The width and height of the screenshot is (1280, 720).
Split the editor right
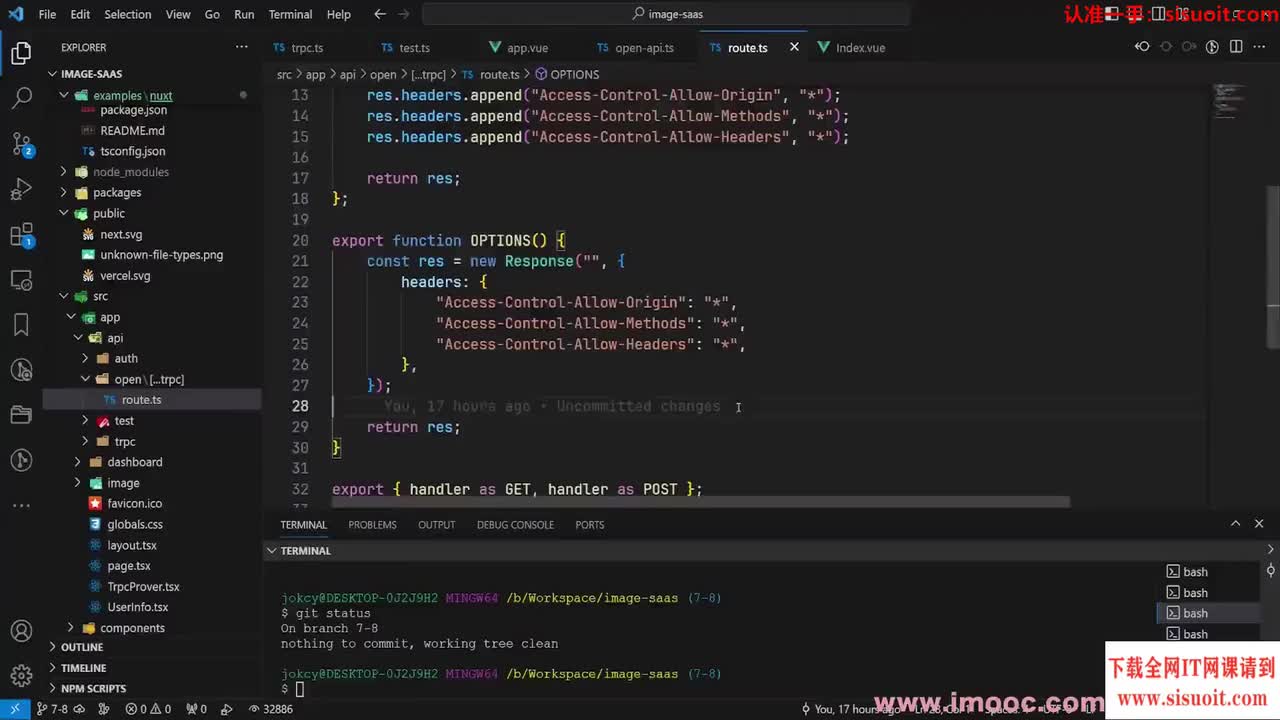pos(1236,47)
